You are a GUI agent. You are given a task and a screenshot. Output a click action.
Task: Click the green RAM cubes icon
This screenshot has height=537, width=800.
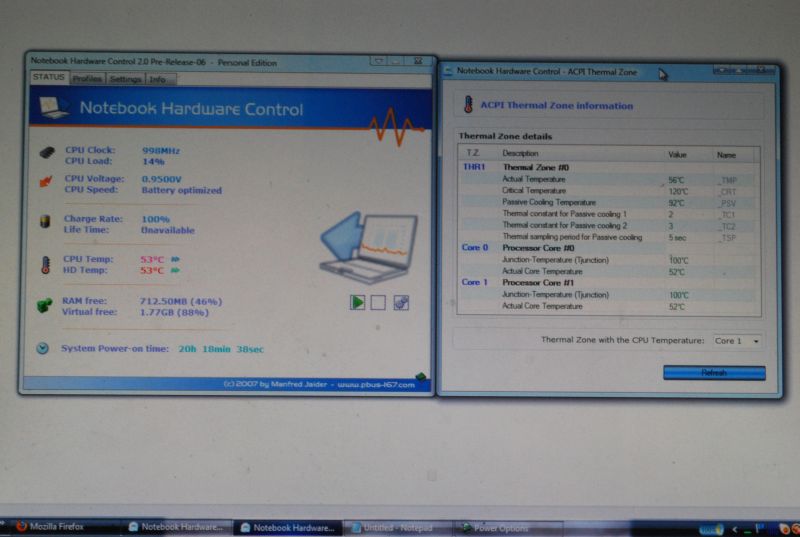click(x=44, y=305)
